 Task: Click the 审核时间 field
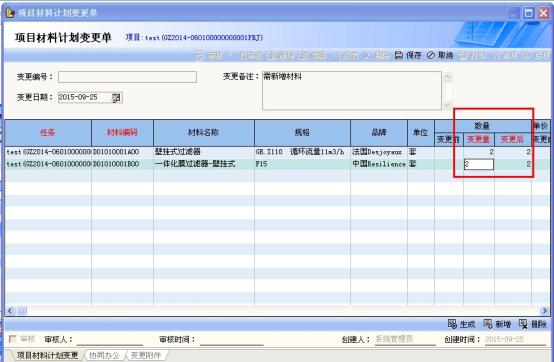tap(232, 339)
